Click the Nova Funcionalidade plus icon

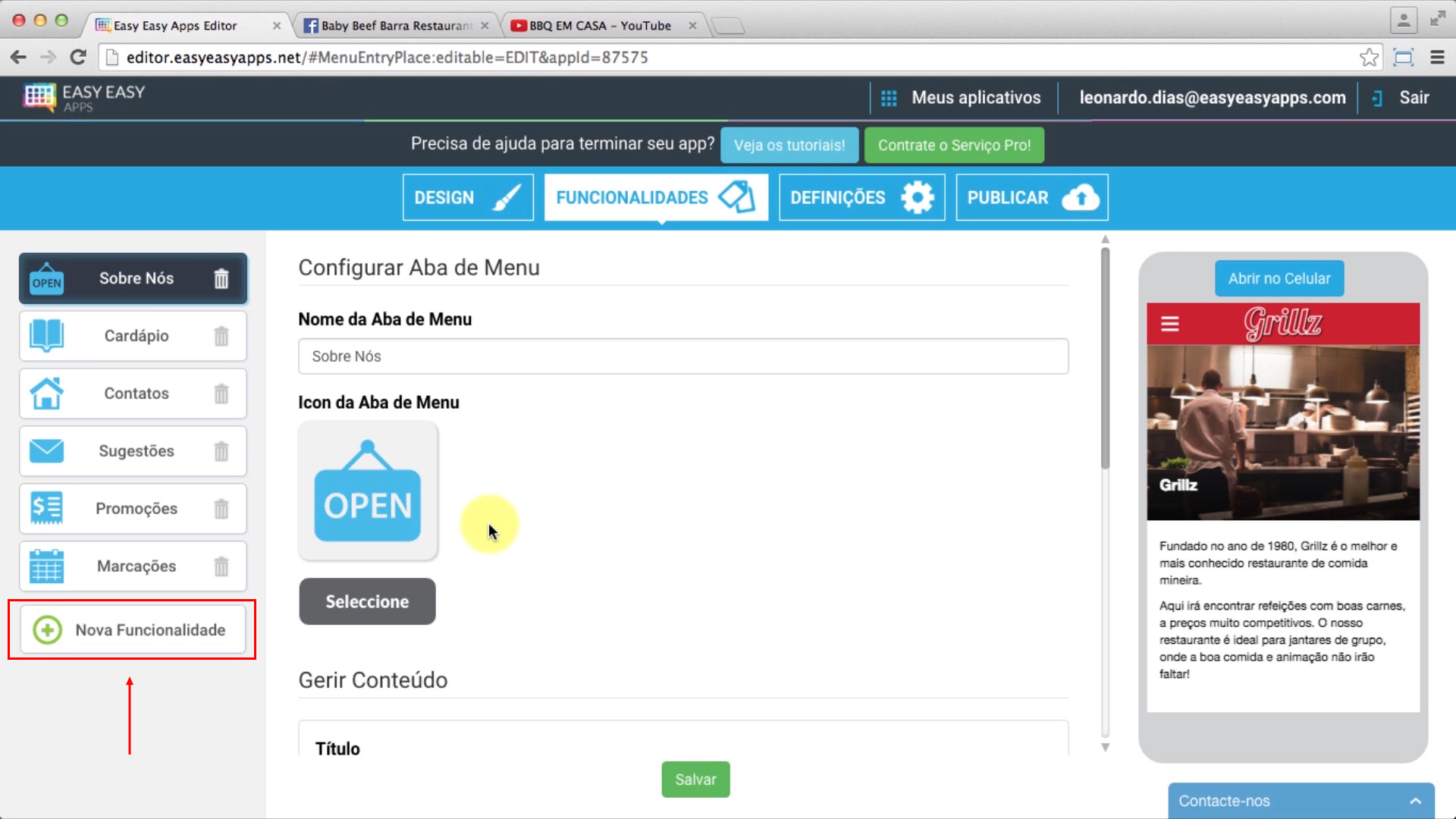tap(47, 629)
